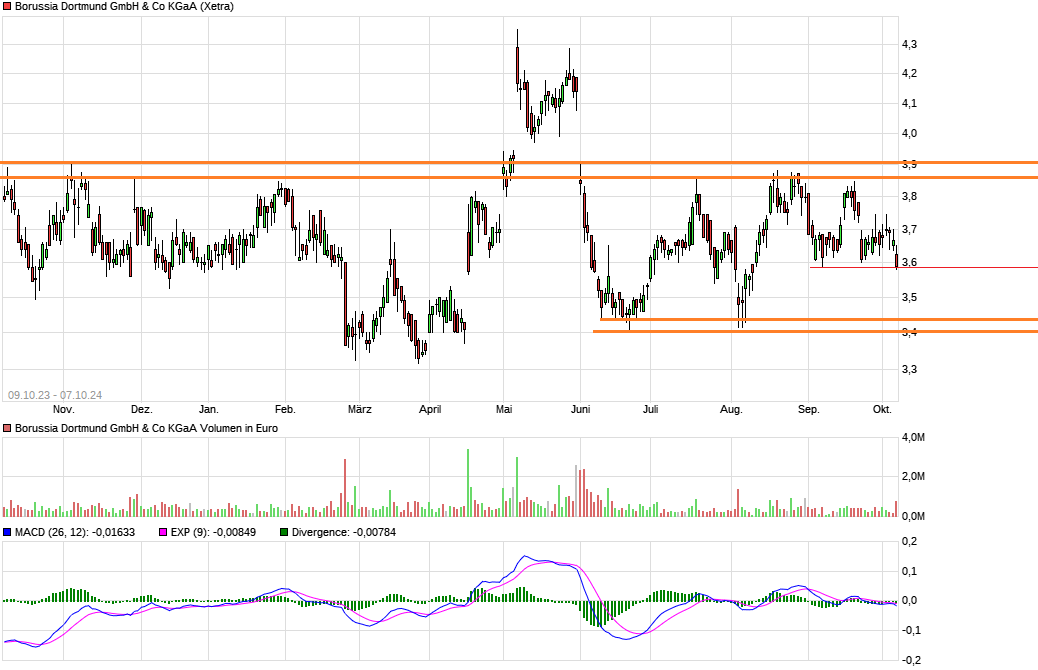The height and width of the screenshot is (670, 1038).
Task: Click the magenta EXP legend square
Action: [x=164, y=532]
